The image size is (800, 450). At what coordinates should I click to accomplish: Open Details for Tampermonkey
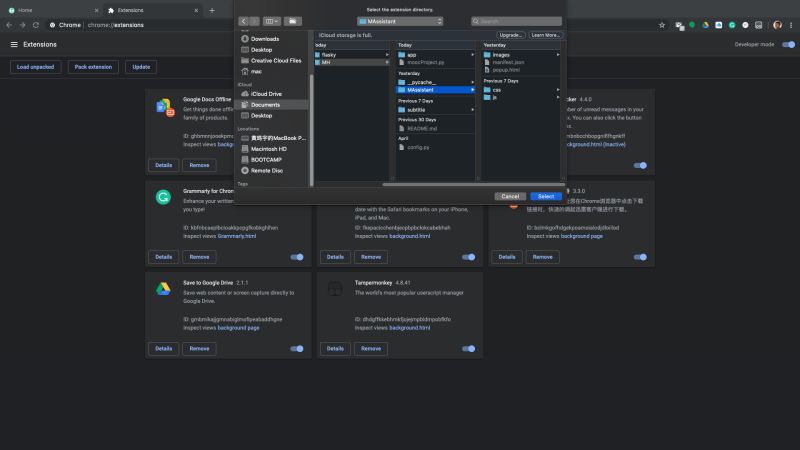point(335,349)
